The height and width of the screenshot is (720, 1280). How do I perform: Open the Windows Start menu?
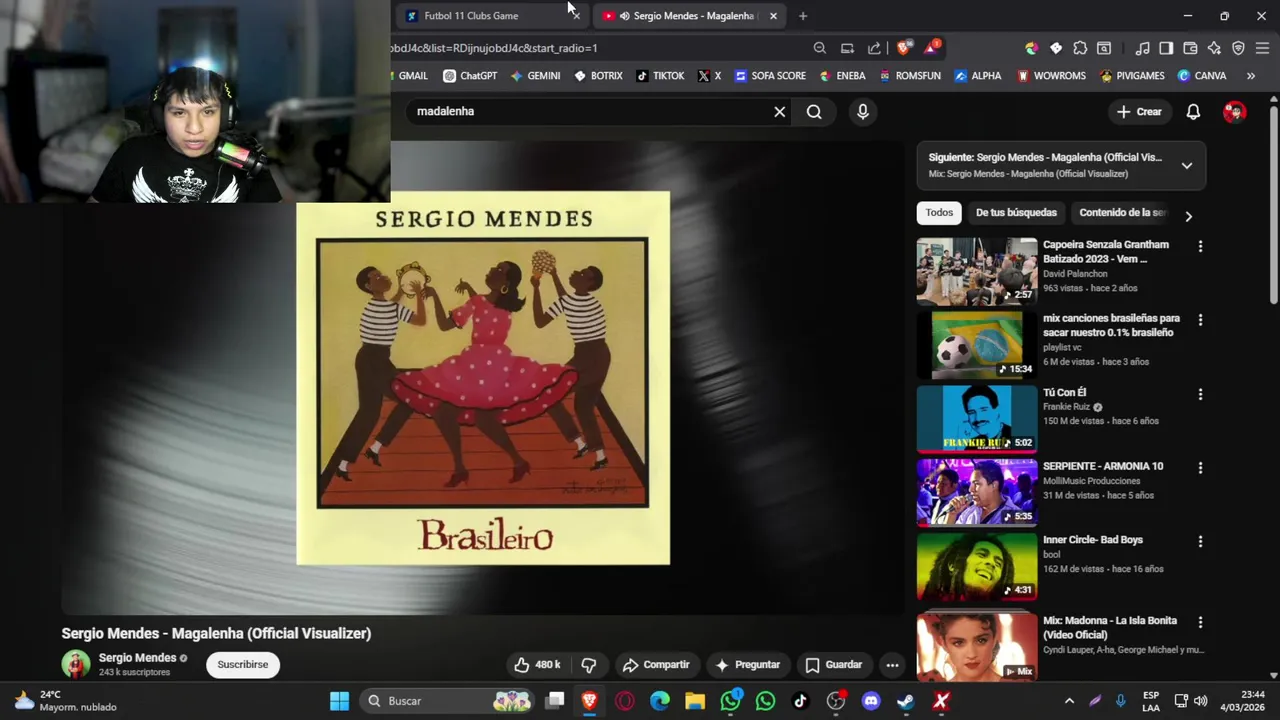(x=340, y=701)
